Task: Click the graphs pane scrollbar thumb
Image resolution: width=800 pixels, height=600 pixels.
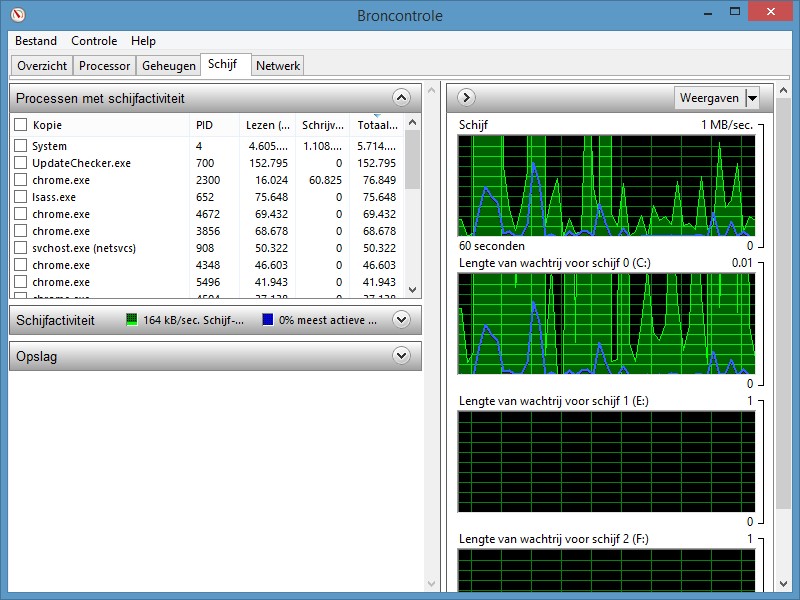Action: pos(783,304)
